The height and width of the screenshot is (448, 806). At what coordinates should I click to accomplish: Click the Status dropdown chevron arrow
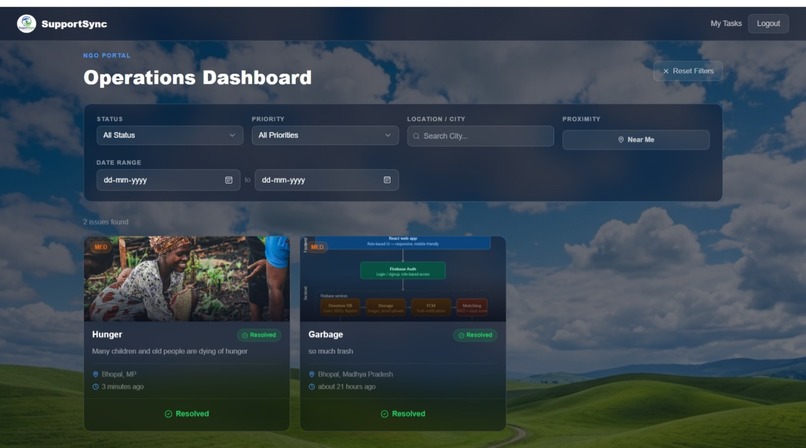coord(232,135)
